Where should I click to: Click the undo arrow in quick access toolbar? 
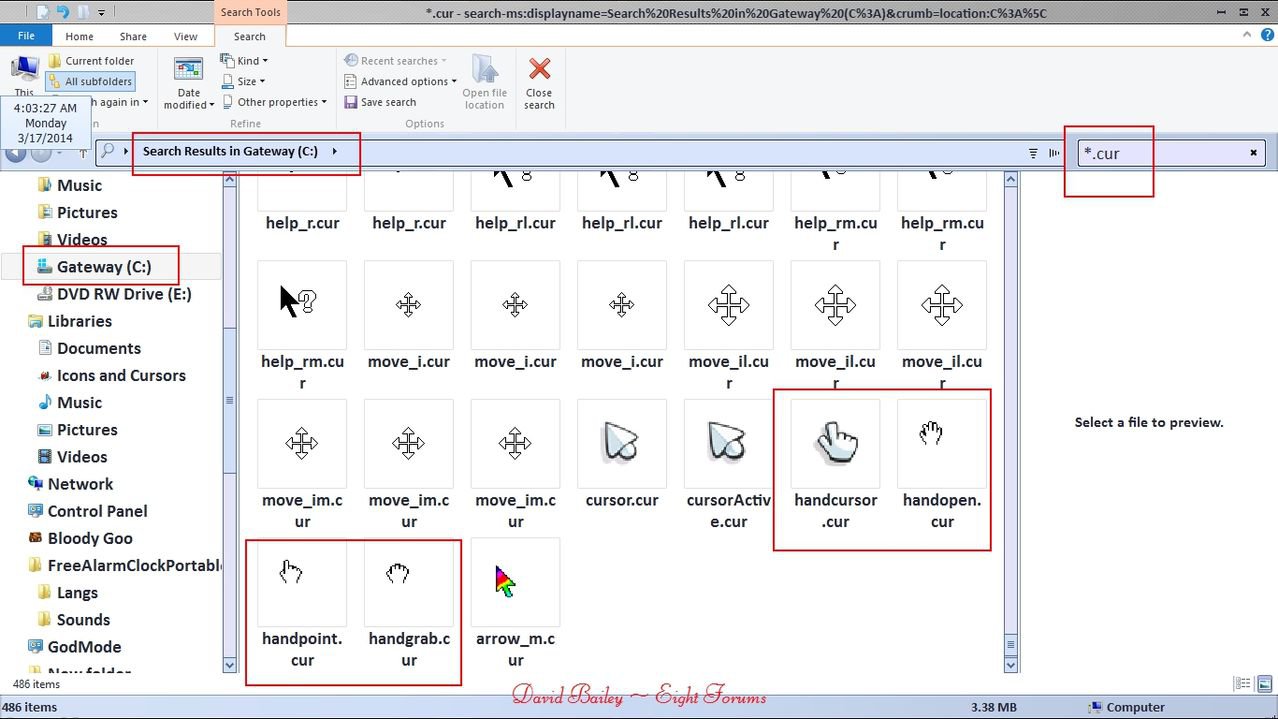click(62, 12)
